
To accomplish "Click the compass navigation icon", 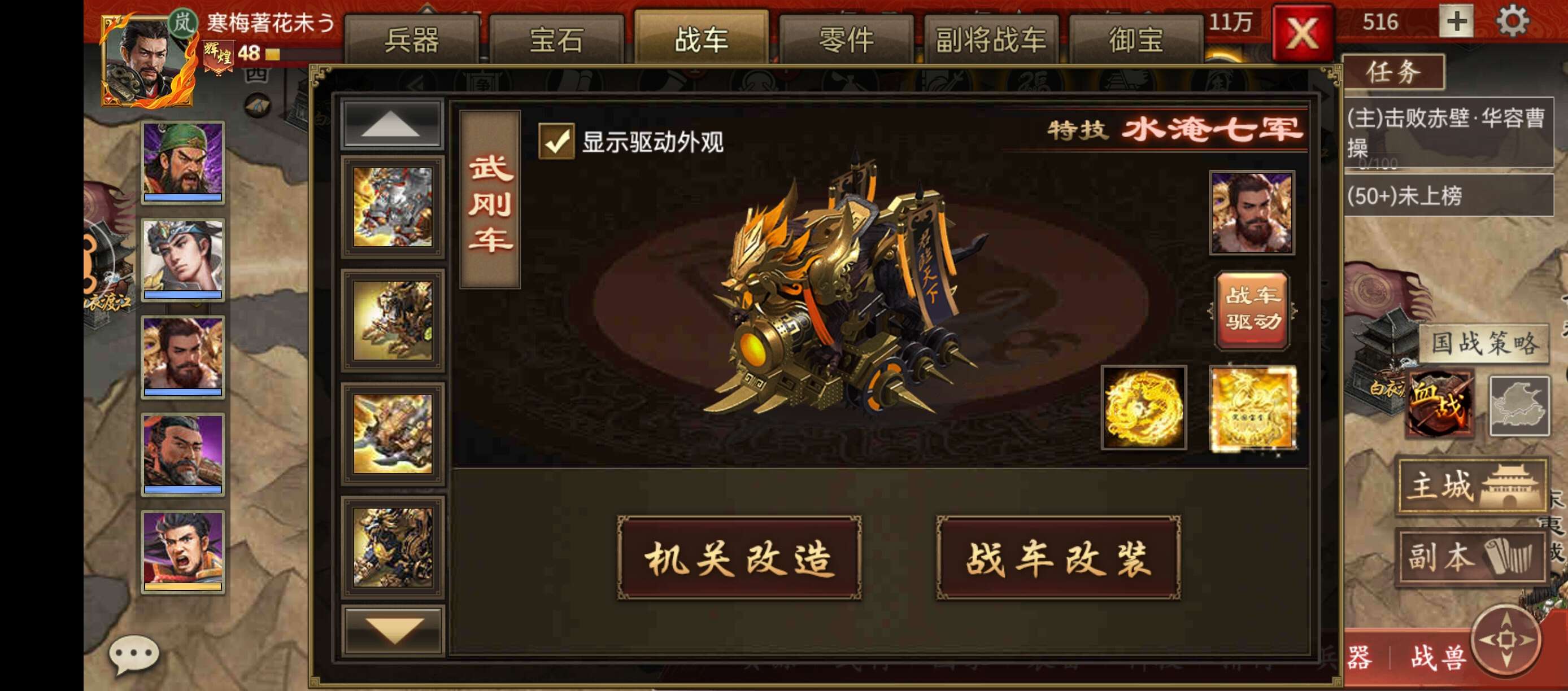I will [x=1506, y=640].
